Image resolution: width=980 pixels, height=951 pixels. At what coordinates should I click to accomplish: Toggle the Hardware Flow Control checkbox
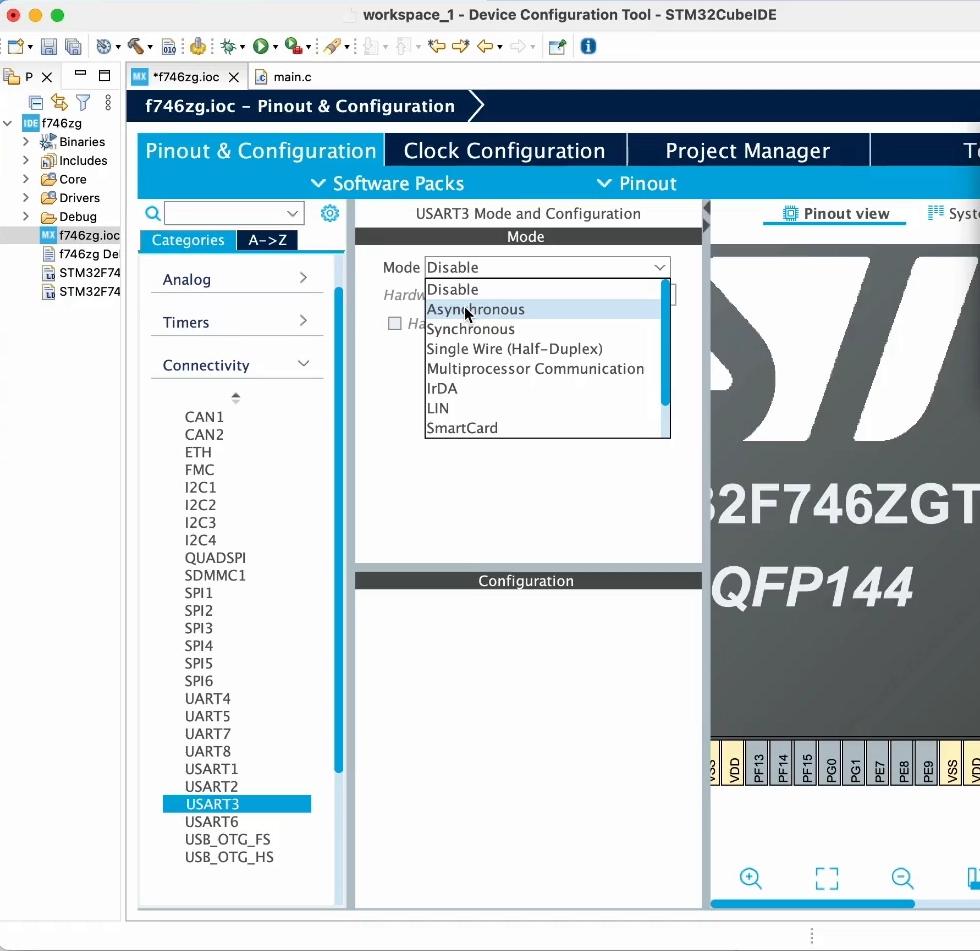[x=394, y=323]
